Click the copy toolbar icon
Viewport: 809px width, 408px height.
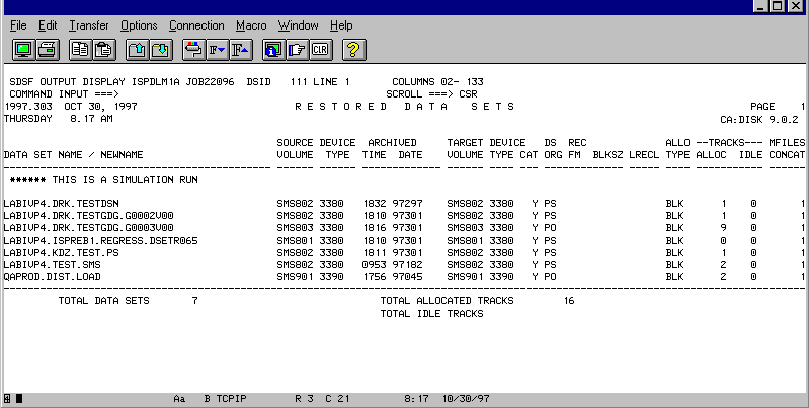80,48
